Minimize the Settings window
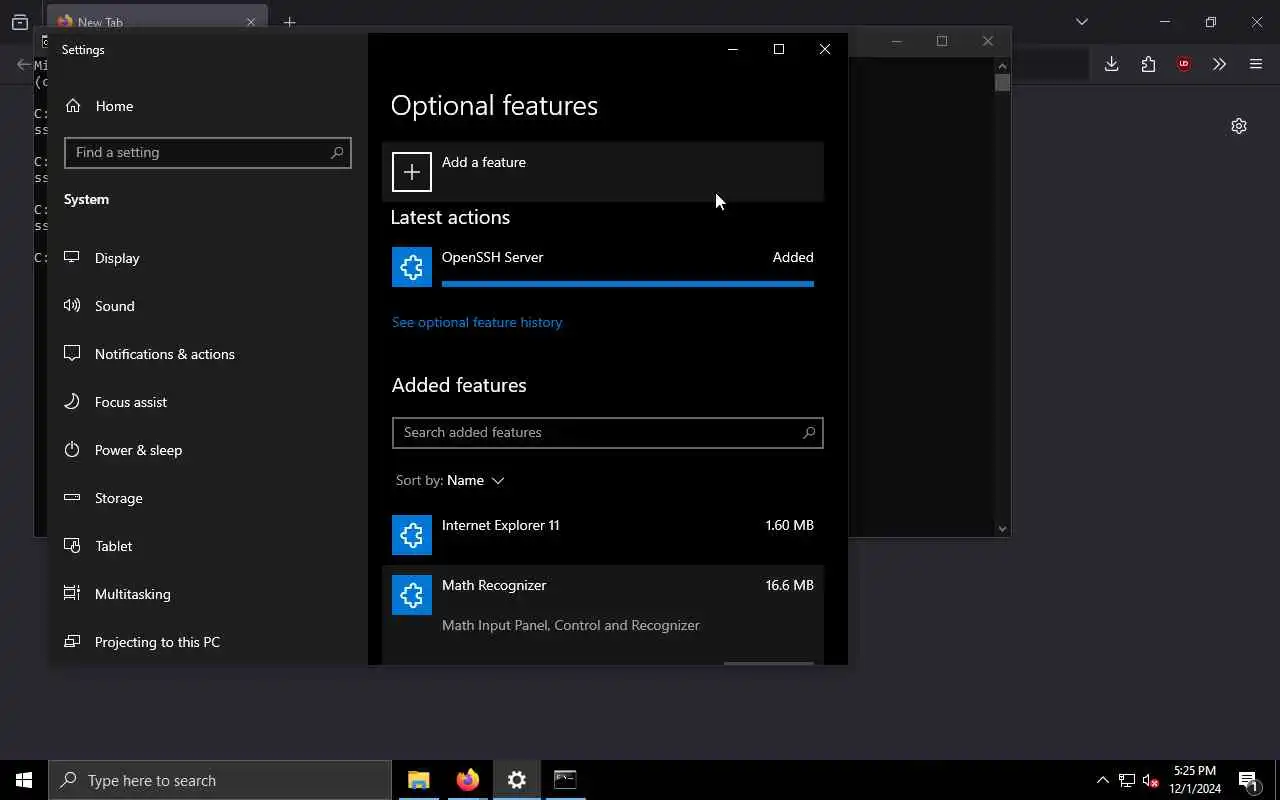 coord(733,49)
